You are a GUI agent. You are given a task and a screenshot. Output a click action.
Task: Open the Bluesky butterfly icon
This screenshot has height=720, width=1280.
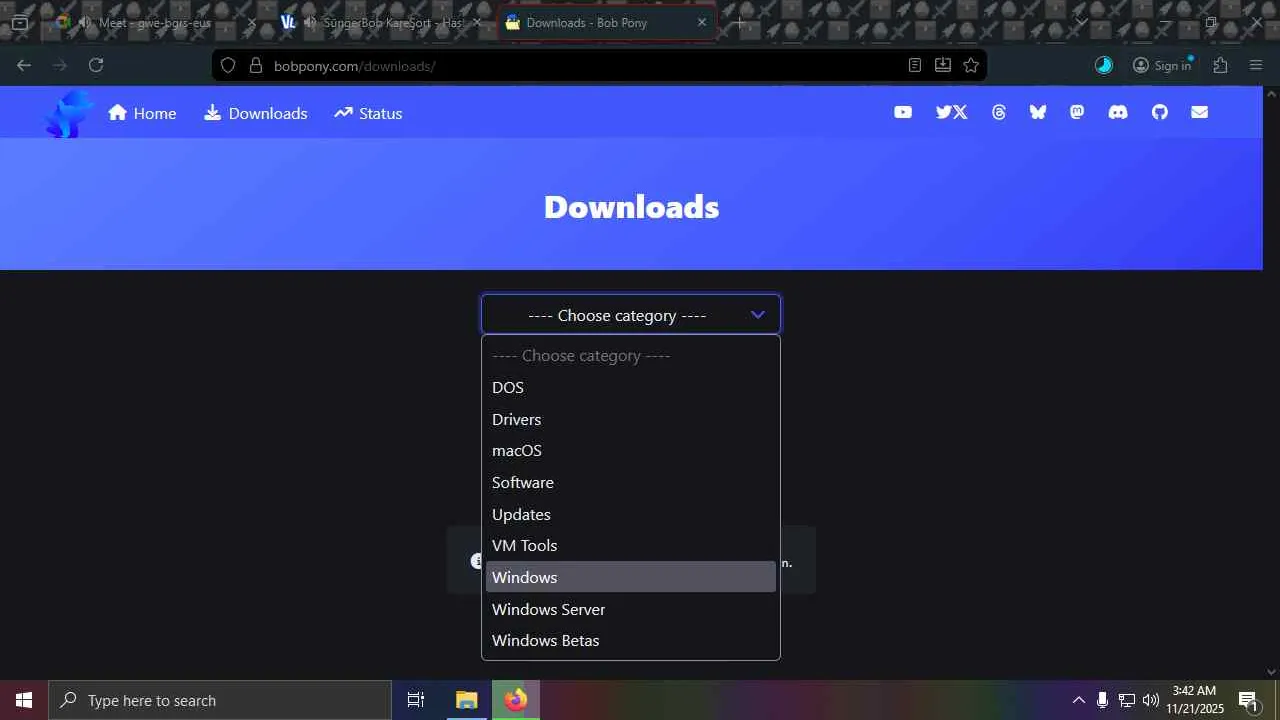1038,113
